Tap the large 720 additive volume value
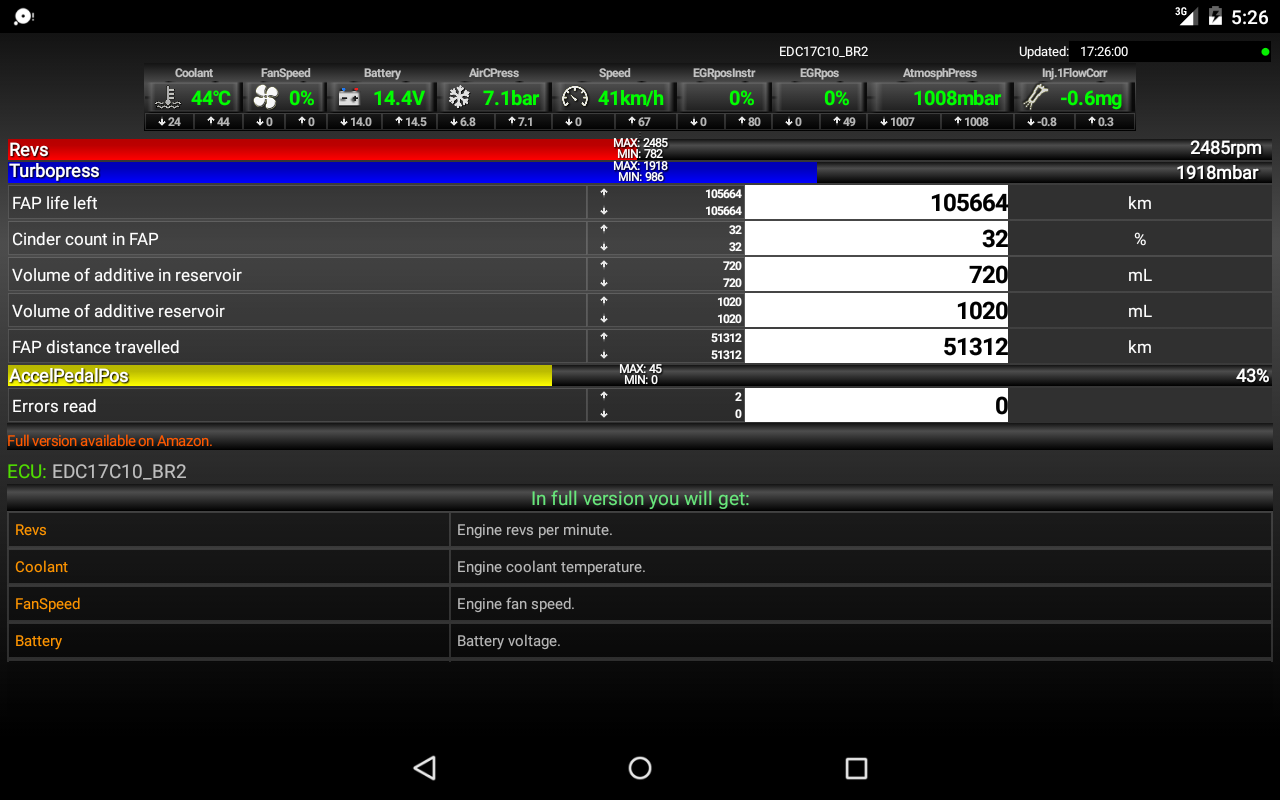The image size is (1280, 800). [x=988, y=275]
